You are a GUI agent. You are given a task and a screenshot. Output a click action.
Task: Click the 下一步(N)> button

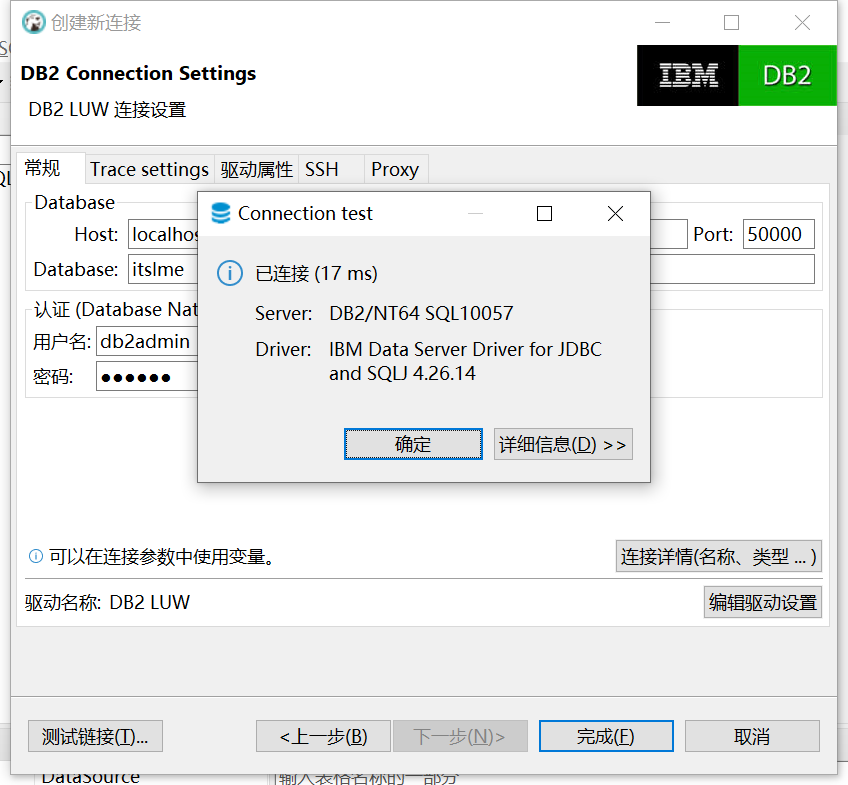click(460, 736)
